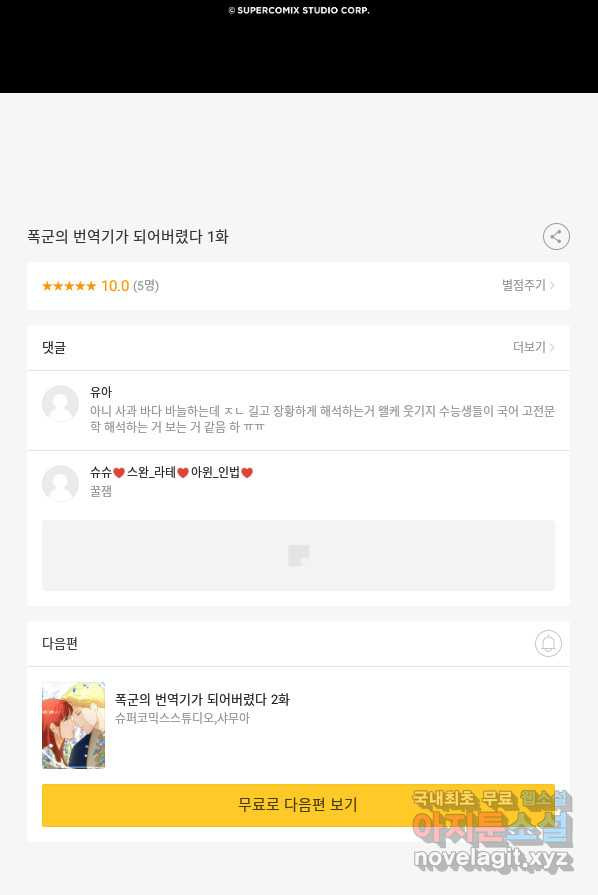Viewport: 598px width, 895px height.
Task: Select the author line 슈퍼코믹스스튜디오,샤무아
Action: pos(182,718)
